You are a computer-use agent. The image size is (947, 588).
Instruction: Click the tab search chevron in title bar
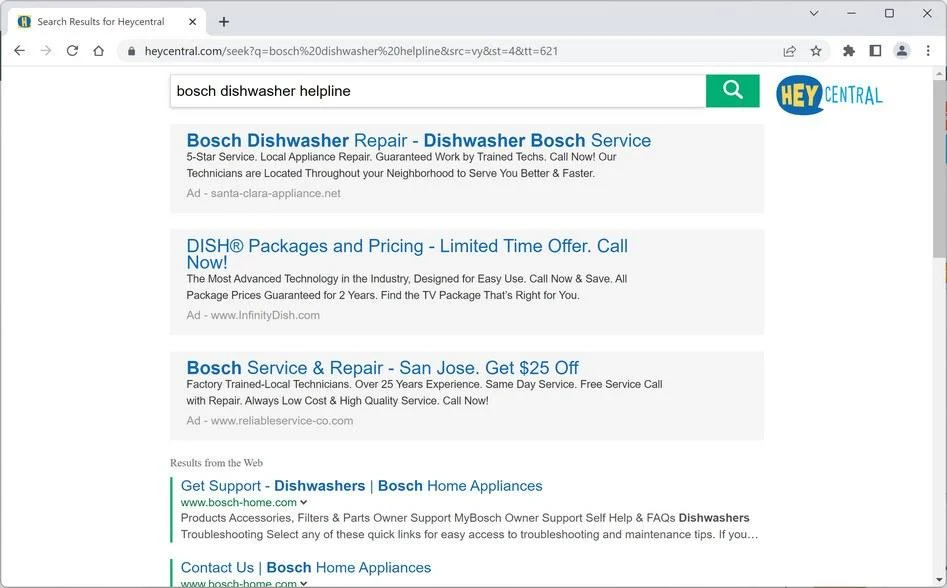click(814, 13)
